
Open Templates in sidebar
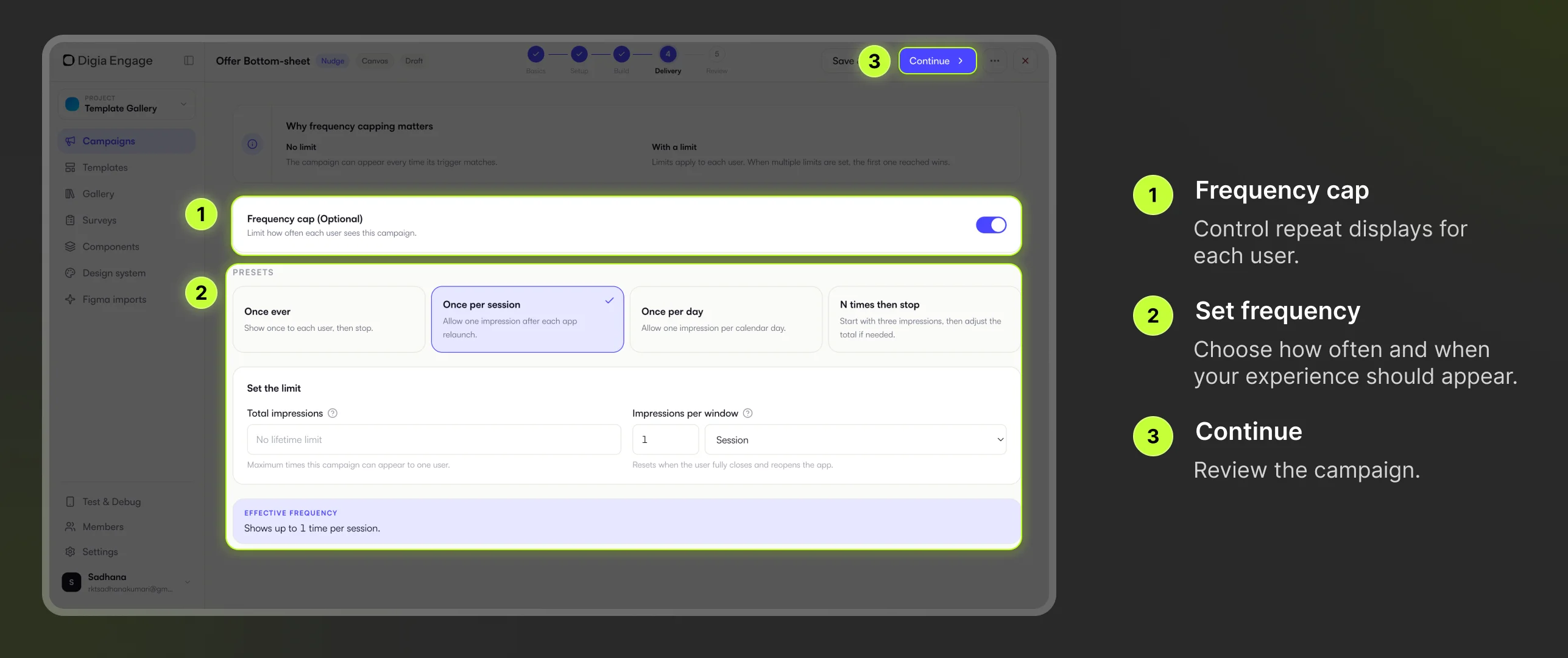(127, 168)
